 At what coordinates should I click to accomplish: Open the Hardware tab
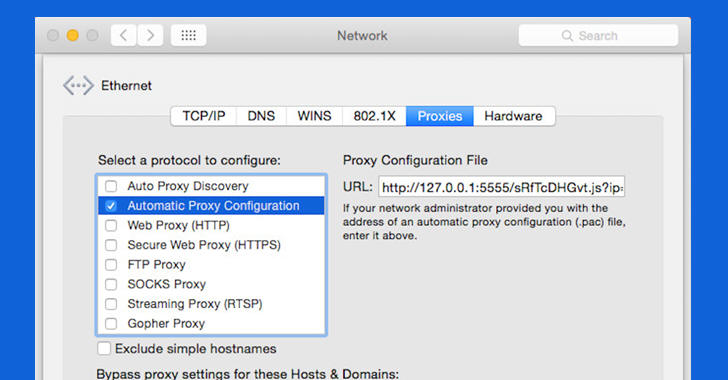click(x=514, y=116)
